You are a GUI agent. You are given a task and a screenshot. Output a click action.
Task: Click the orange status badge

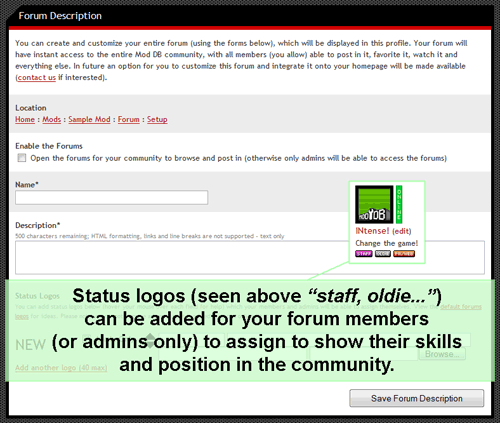click(x=404, y=254)
